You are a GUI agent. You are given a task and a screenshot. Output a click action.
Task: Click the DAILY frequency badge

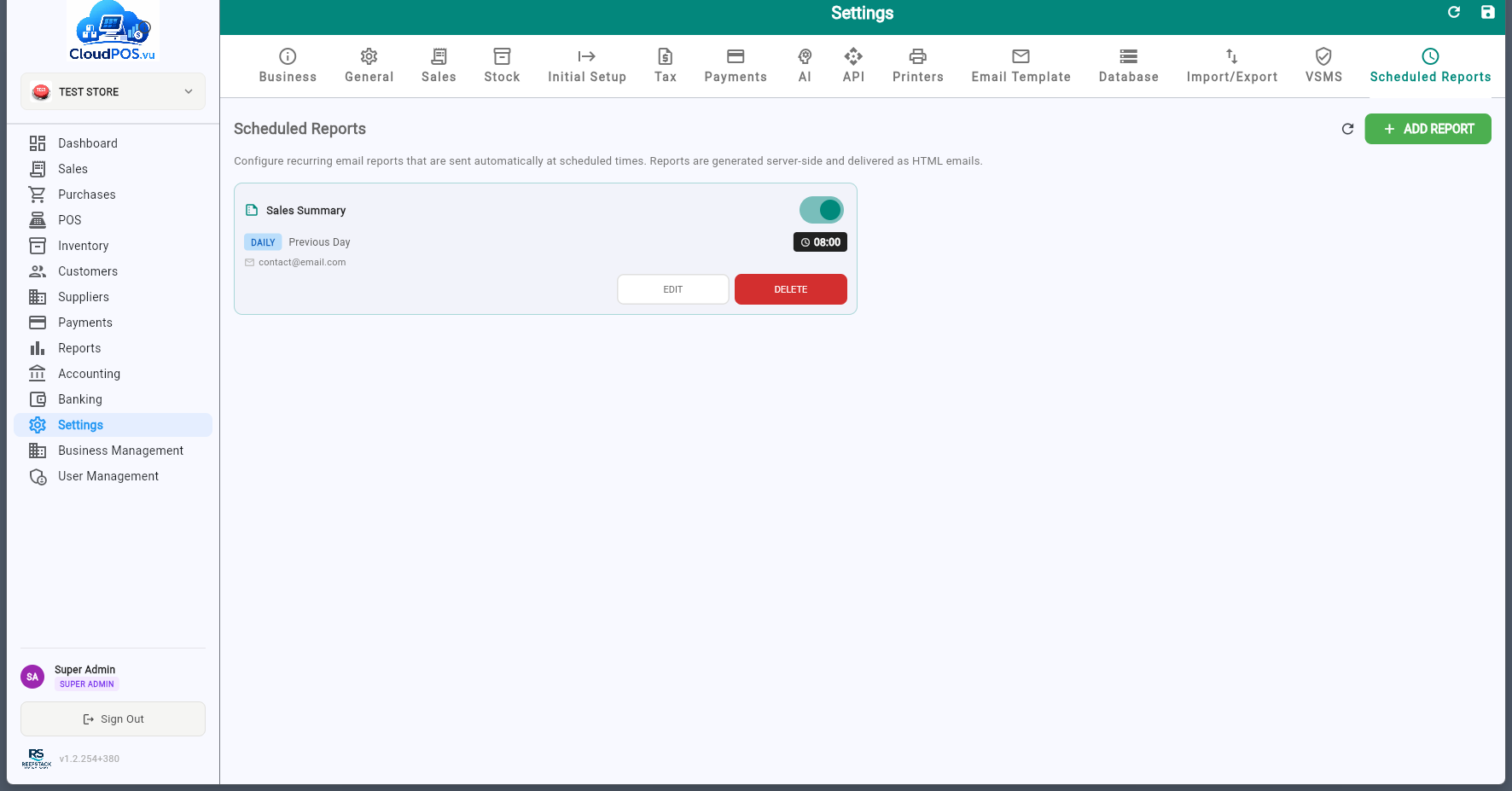pyautogui.click(x=263, y=242)
